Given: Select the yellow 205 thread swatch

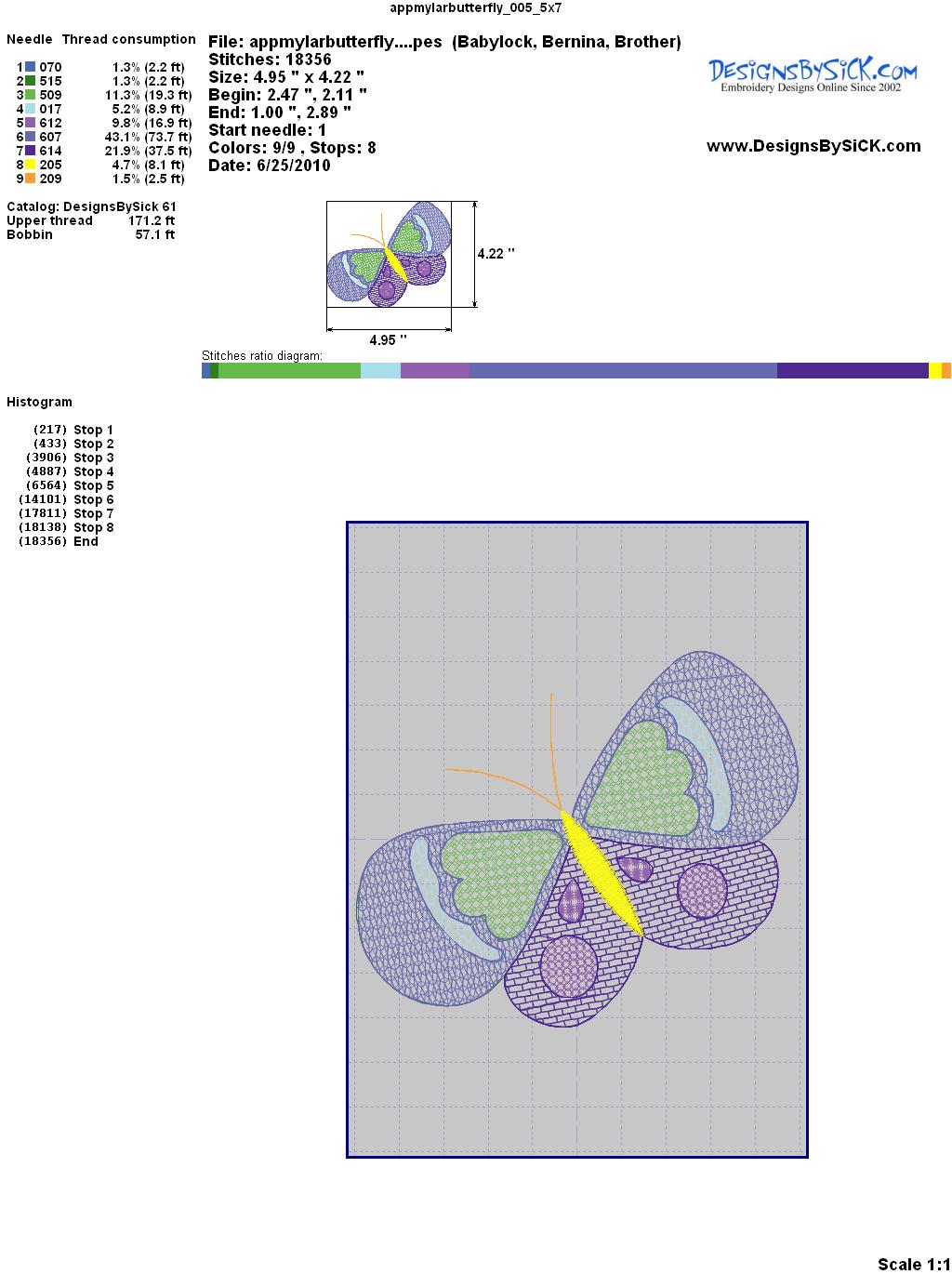Looking at the screenshot, I should [31, 165].
